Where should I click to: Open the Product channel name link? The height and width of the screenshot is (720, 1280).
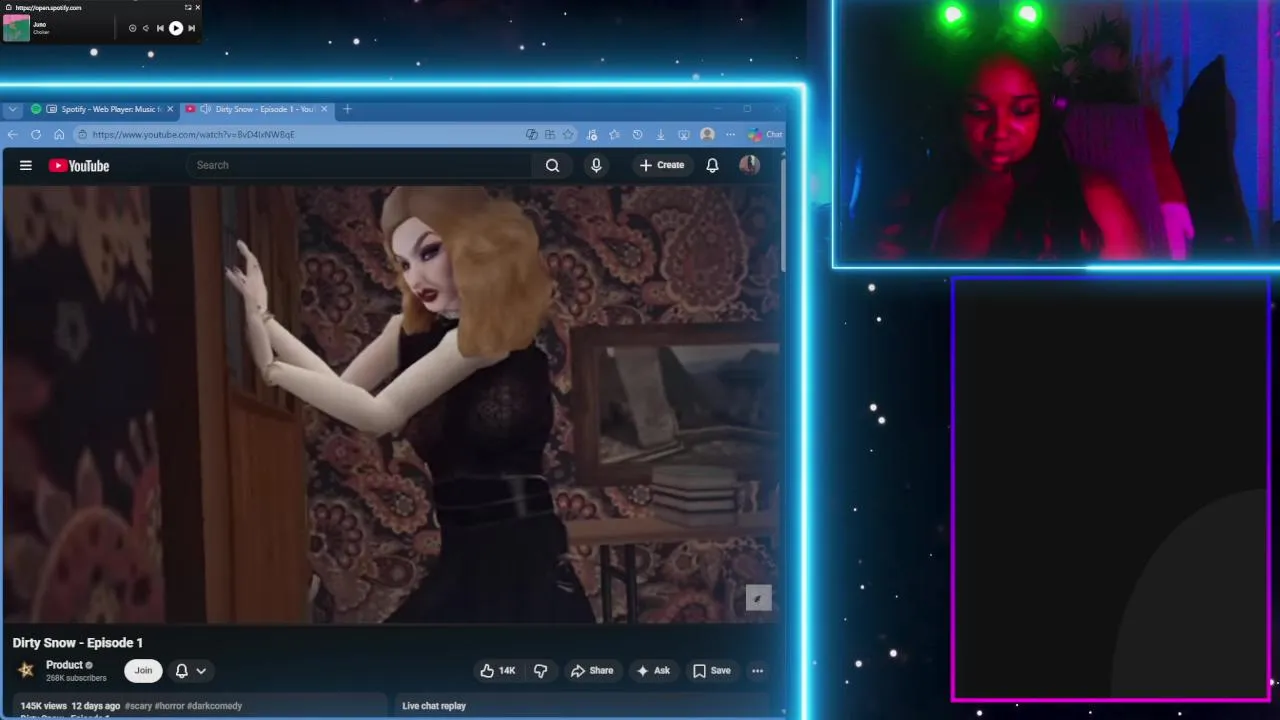click(x=64, y=665)
